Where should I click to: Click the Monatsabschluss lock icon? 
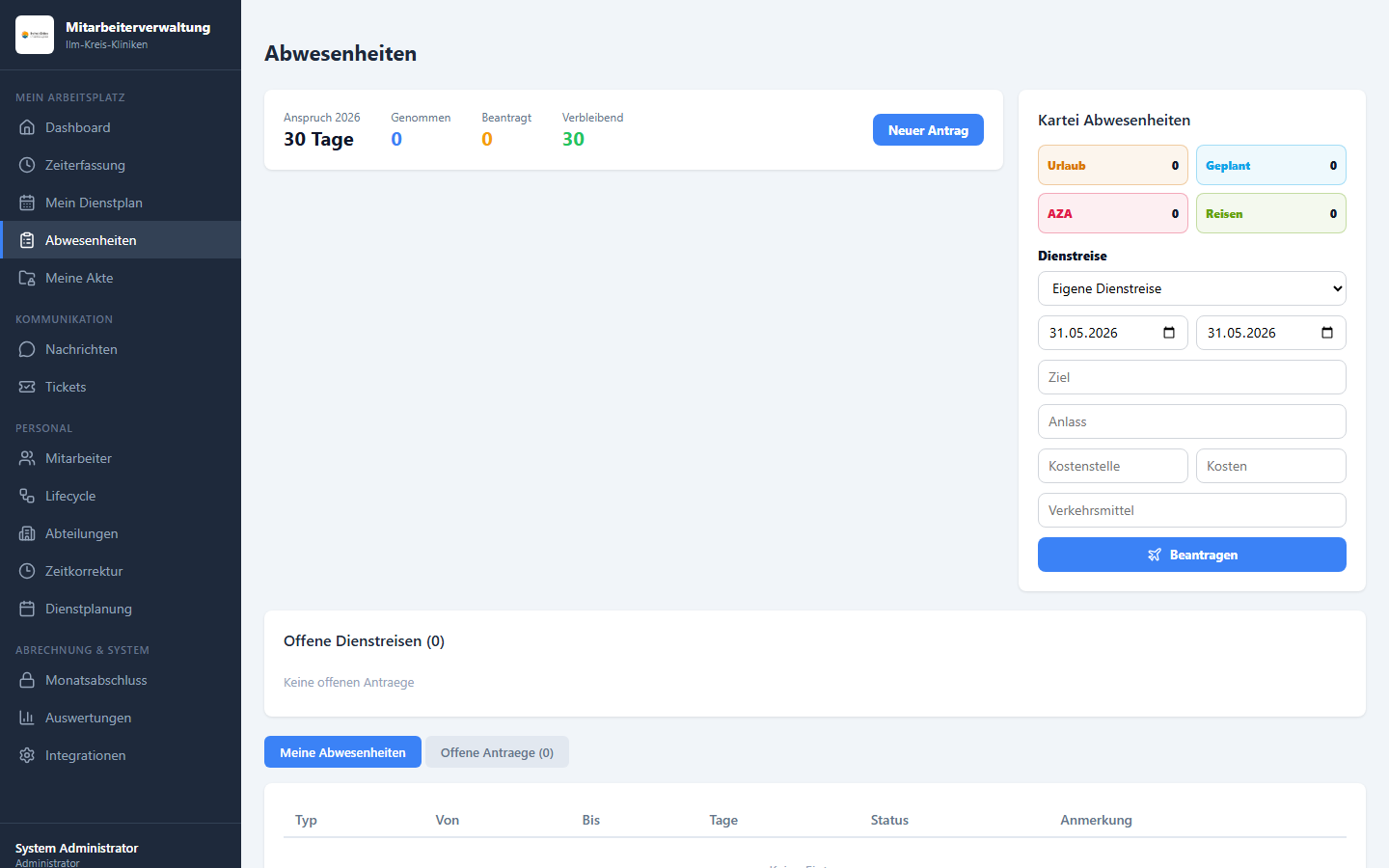coord(27,680)
